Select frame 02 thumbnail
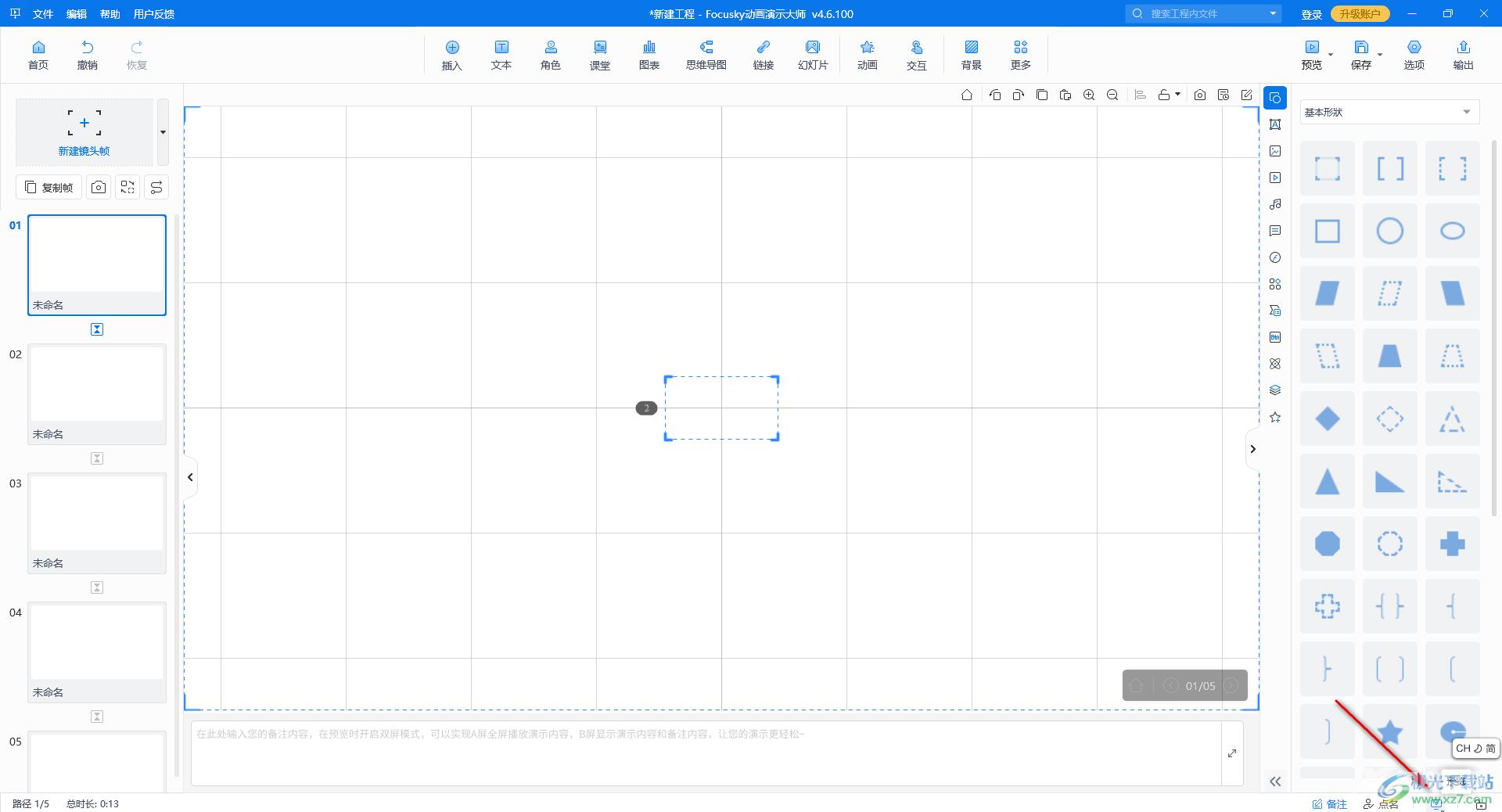The image size is (1502, 812). point(97,394)
